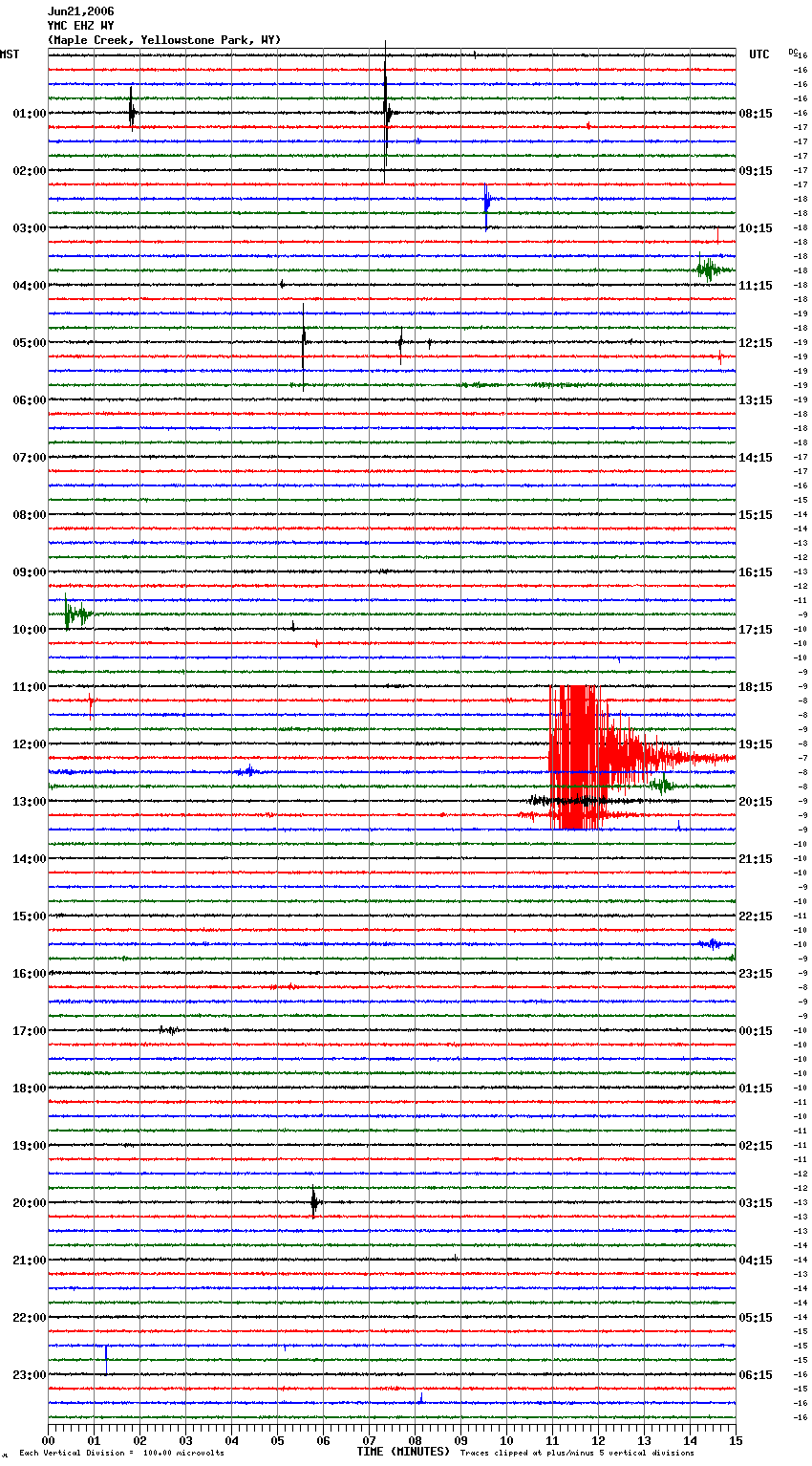Click the 04:15 UTC time label

(756, 1261)
